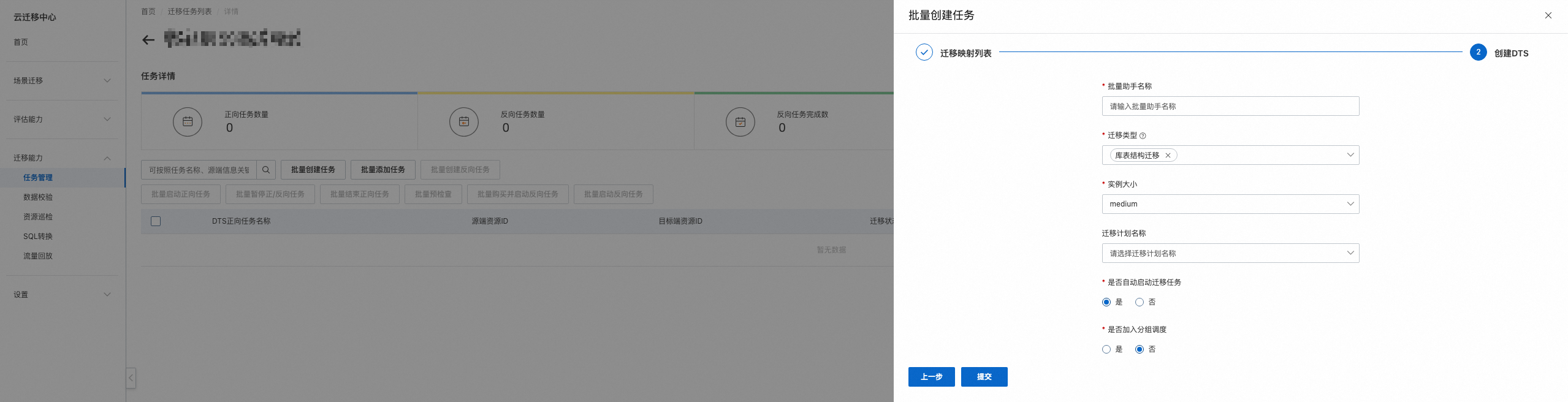Click the 批量创建反向任务 button
Image resolution: width=1568 pixels, height=402 pixels.
coord(460,170)
